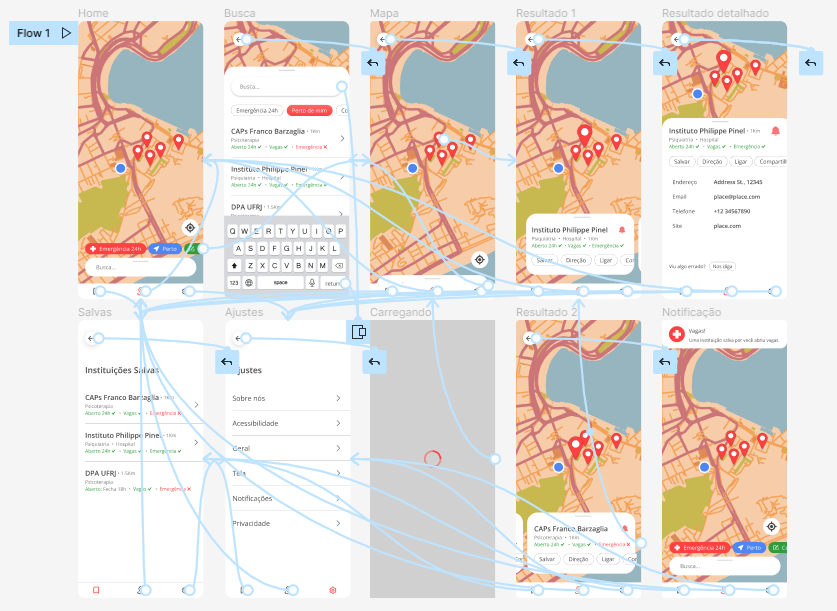Screen dimensions: 837x611
Task: Select Resultado detalhado frame label
Action: (715, 13)
